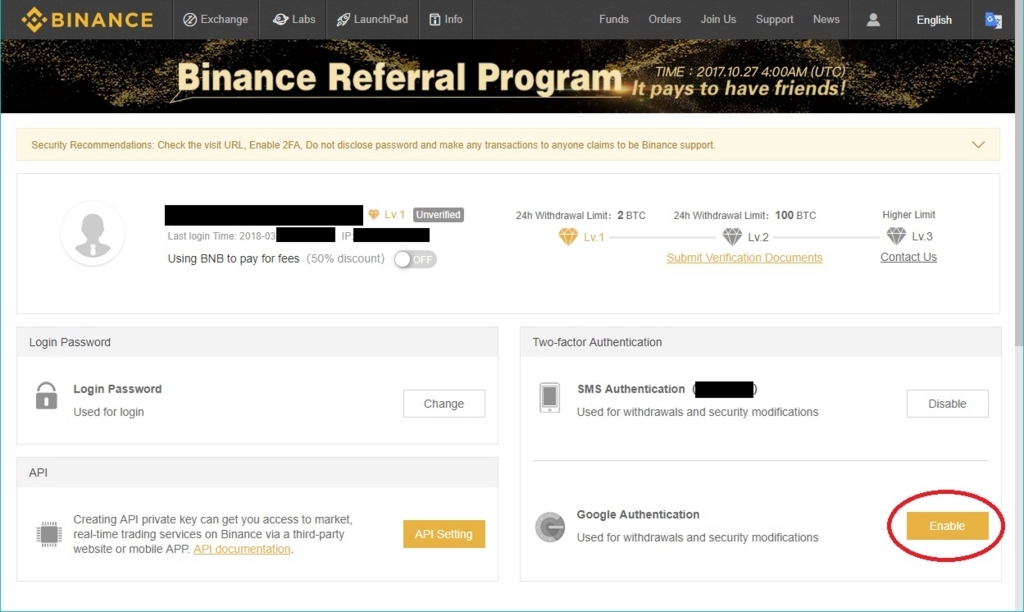1024x612 pixels.
Task: Click the Binance logo in the header
Action: [87, 20]
